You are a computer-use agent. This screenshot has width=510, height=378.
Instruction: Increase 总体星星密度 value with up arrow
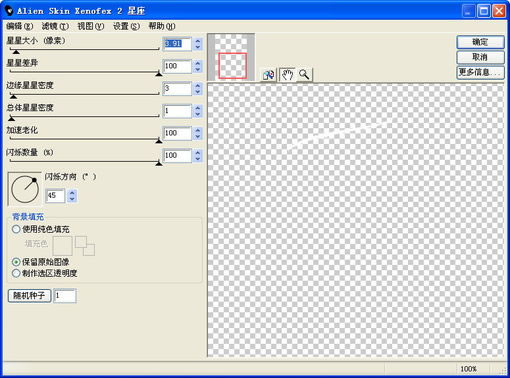coord(198,108)
